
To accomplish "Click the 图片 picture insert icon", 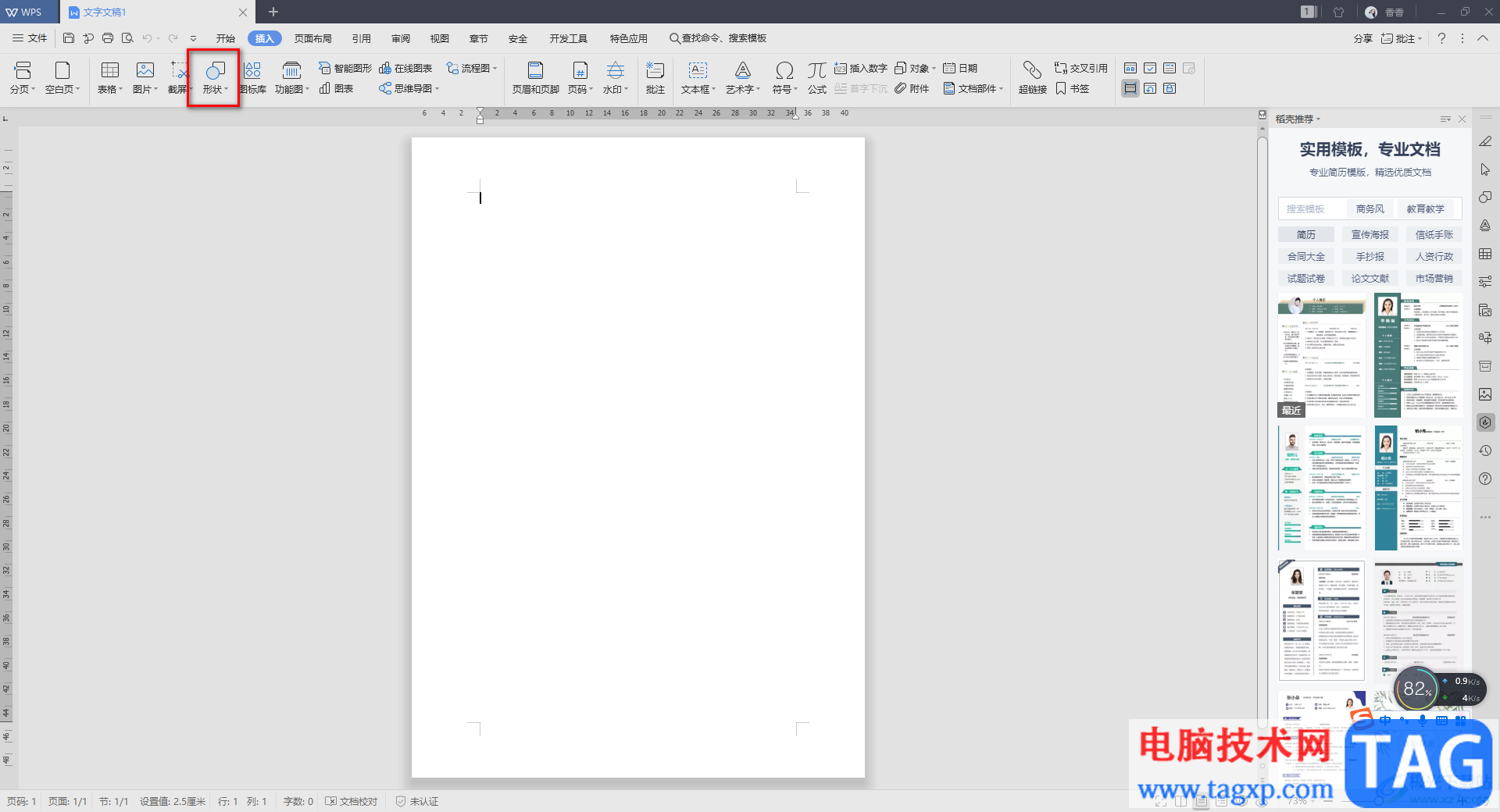I will point(145,77).
